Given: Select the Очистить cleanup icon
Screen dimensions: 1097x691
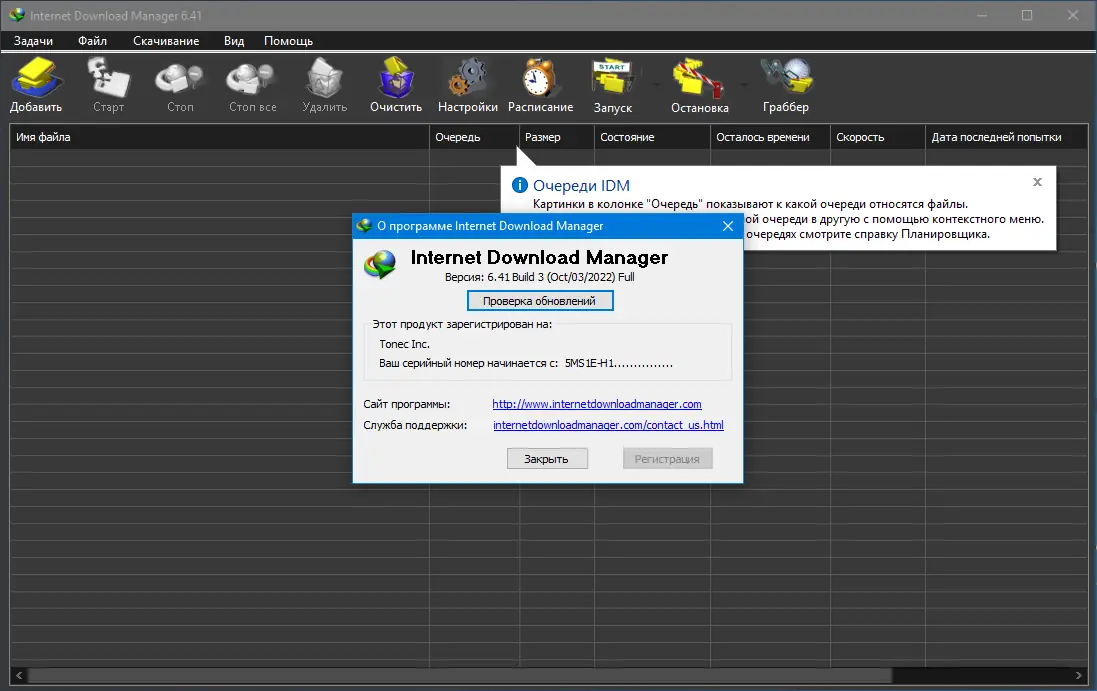Looking at the screenshot, I should pos(395,80).
